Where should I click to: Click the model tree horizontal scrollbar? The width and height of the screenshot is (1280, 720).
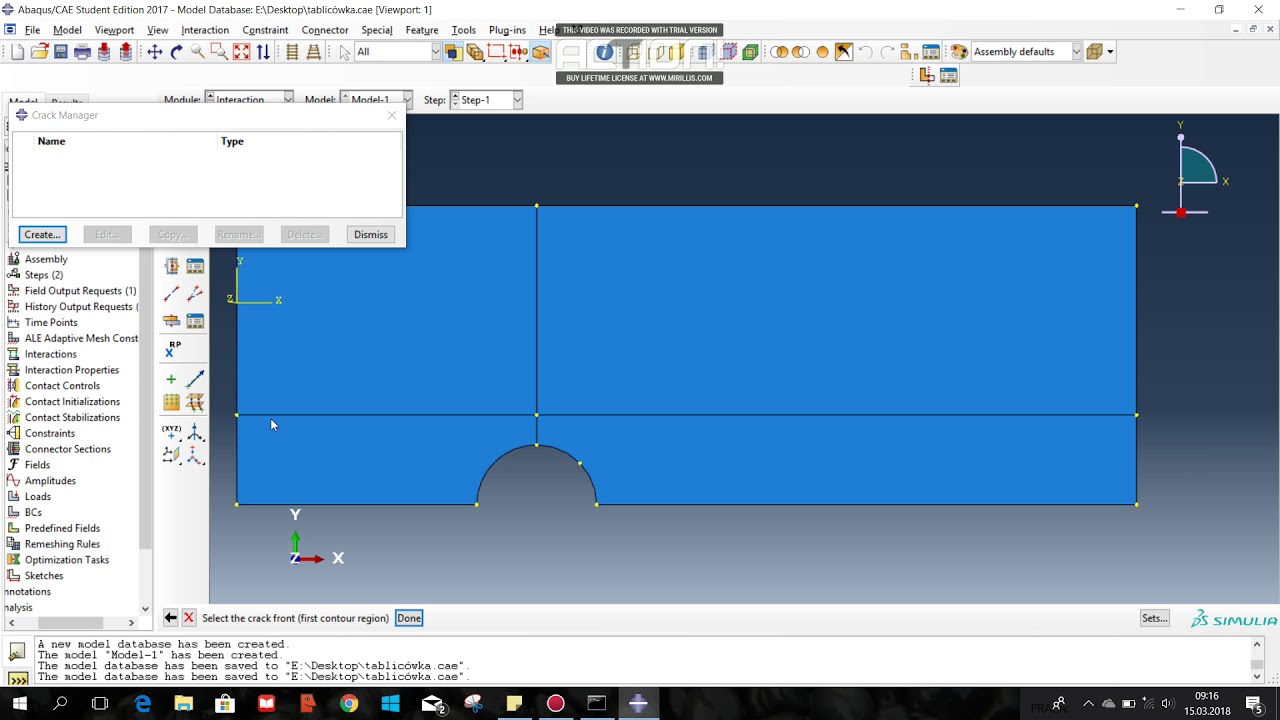tap(70, 623)
